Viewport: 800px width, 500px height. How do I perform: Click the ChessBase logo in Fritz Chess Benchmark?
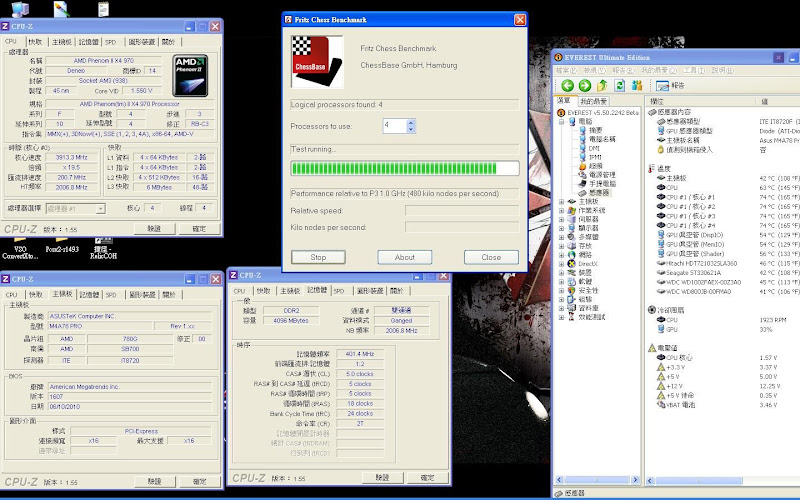click(317, 62)
